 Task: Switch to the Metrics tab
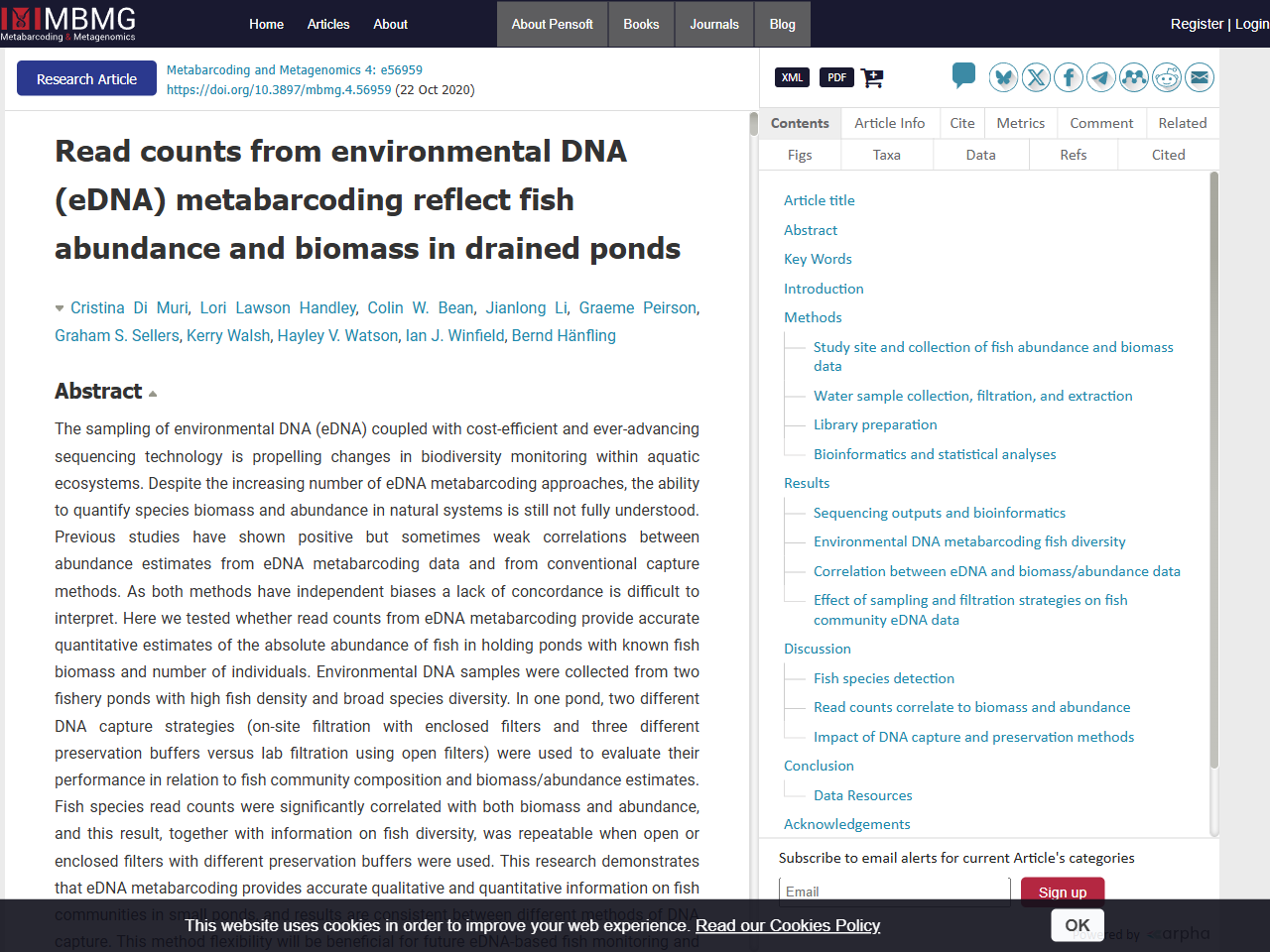click(x=1021, y=123)
